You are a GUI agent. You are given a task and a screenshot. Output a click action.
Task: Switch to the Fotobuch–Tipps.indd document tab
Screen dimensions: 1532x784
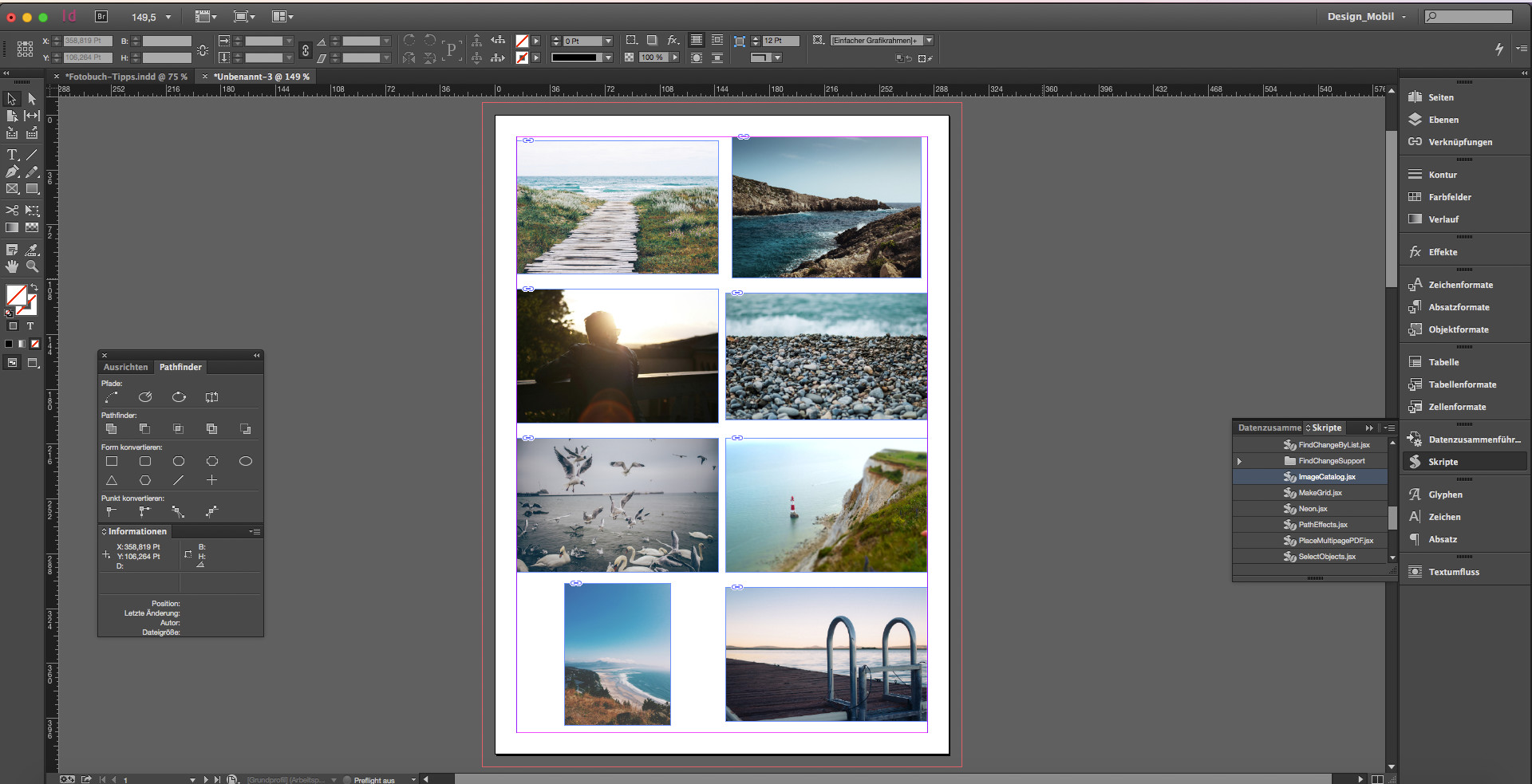pos(126,76)
